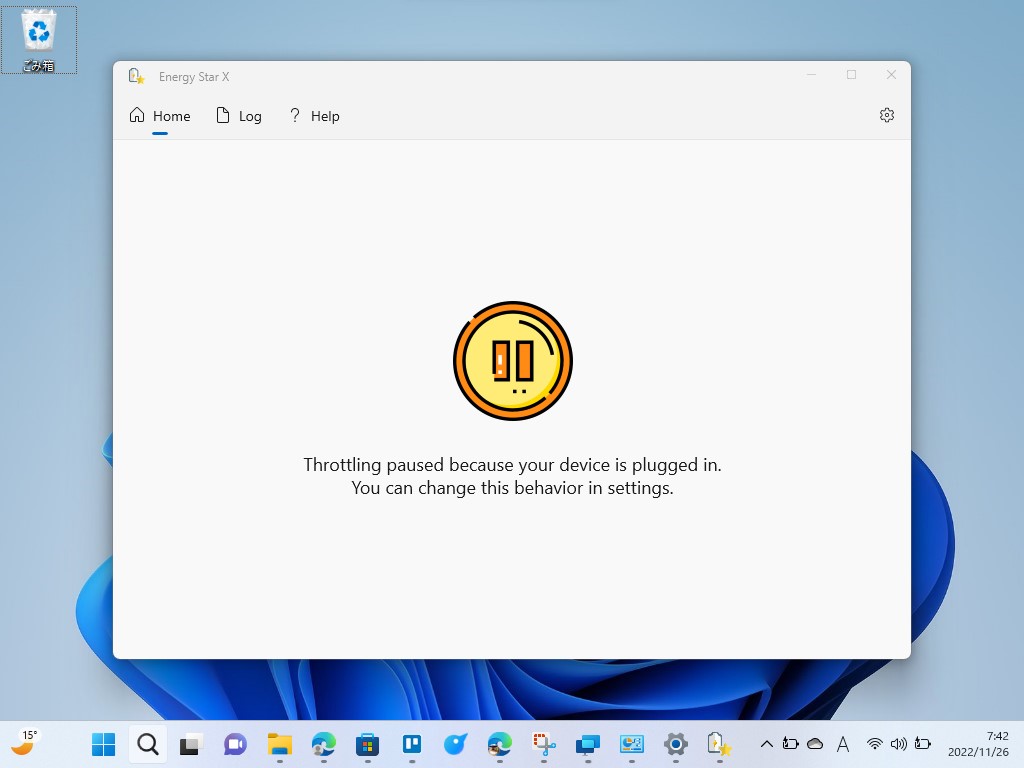
Task: Click the Energy Star X title bar icon
Action: [x=136, y=76]
